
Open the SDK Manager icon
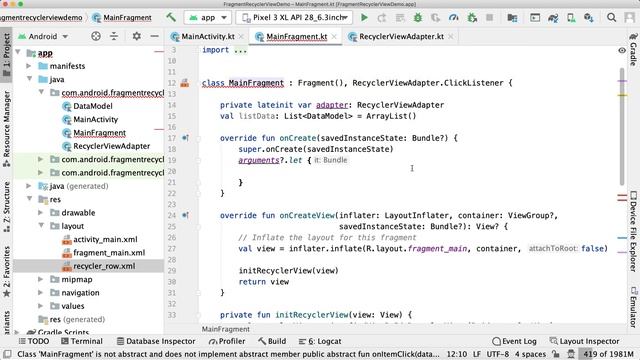(589, 18)
